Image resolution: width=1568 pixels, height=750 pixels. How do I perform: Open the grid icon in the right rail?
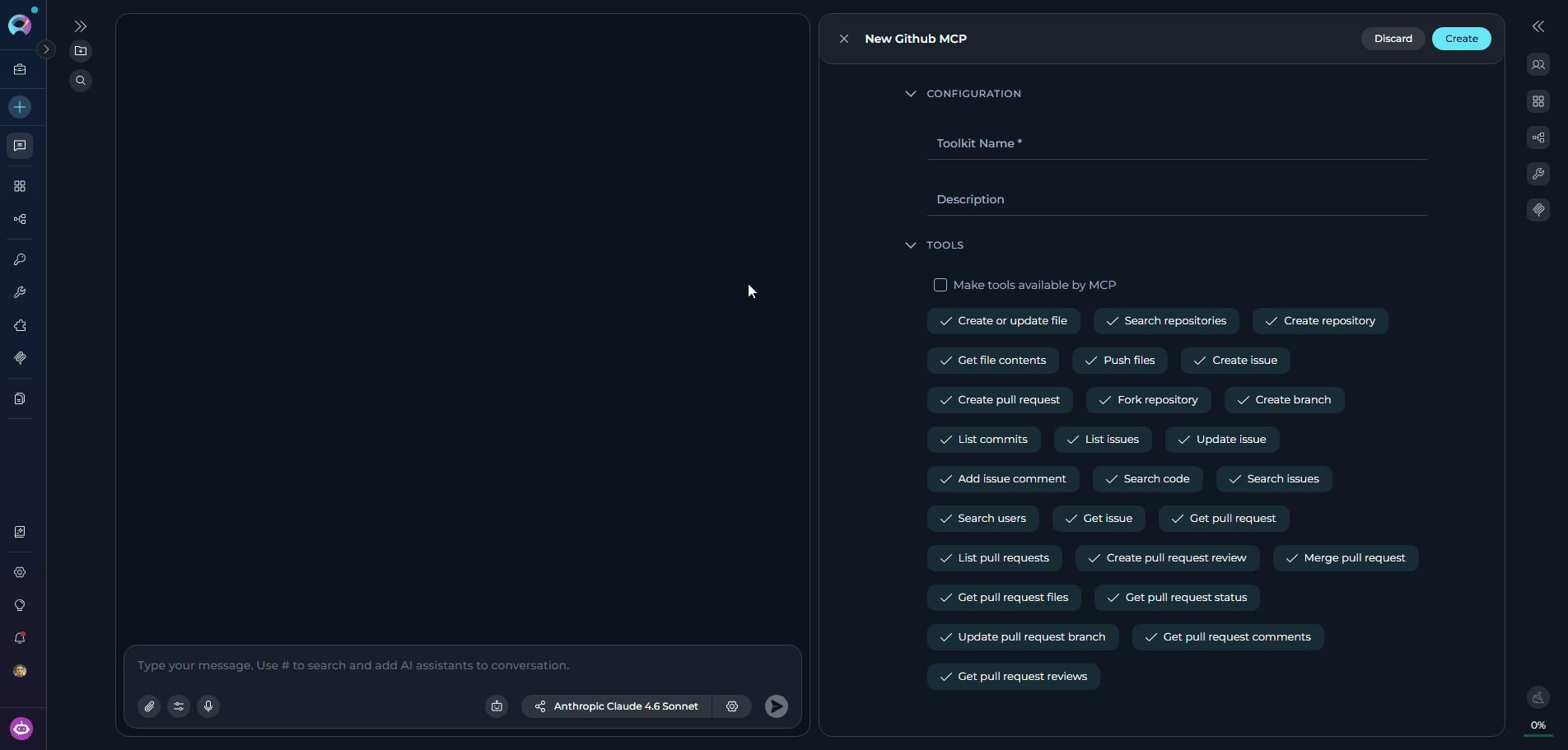(x=1538, y=101)
